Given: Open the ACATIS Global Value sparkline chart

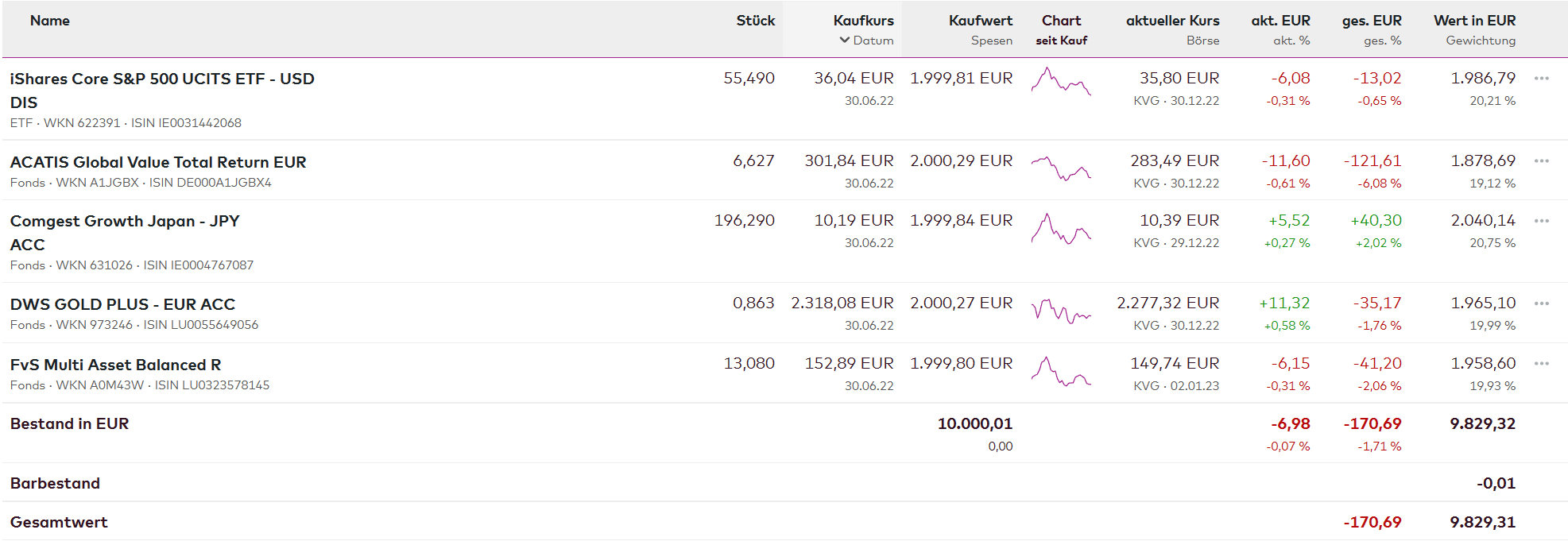Looking at the screenshot, I should [x=1061, y=168].
